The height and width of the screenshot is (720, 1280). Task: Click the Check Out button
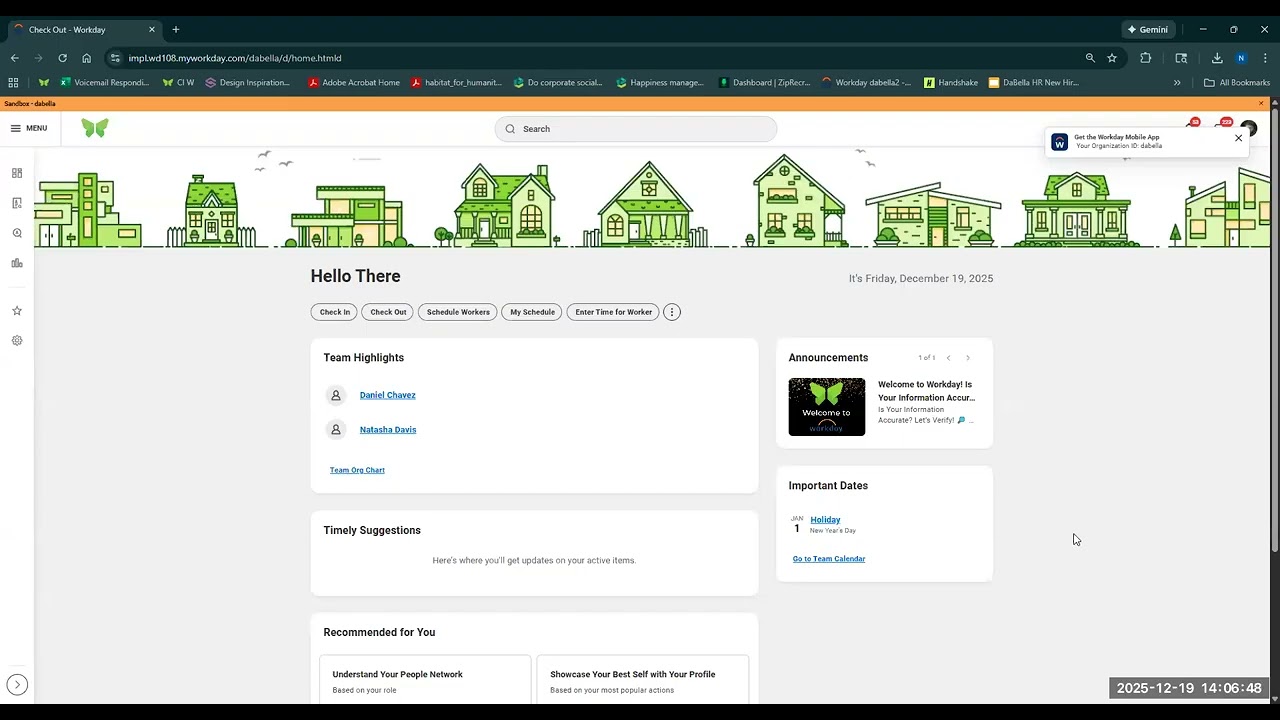coord(388,312)
